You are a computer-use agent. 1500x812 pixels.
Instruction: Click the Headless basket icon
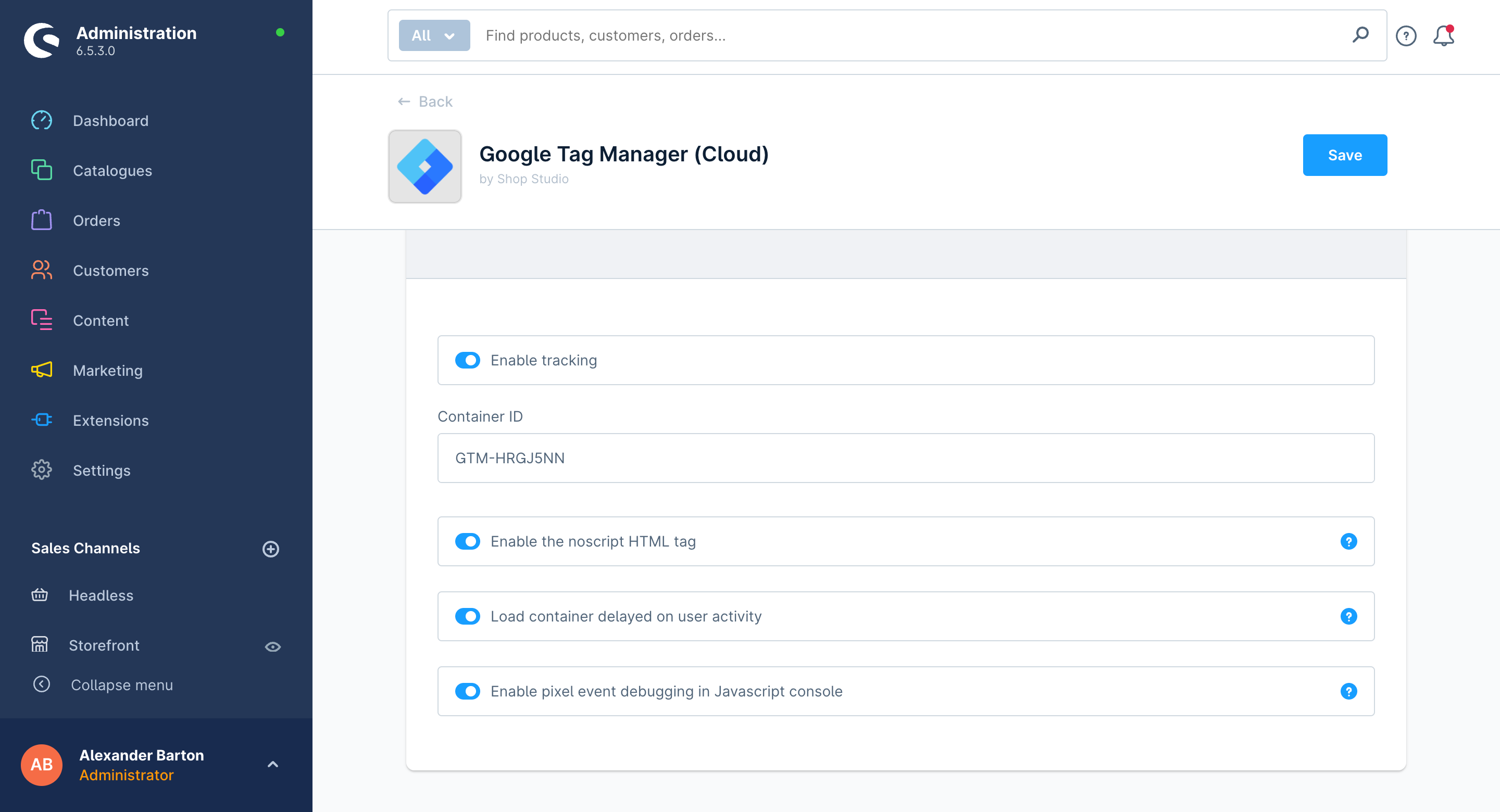[40, 595]
